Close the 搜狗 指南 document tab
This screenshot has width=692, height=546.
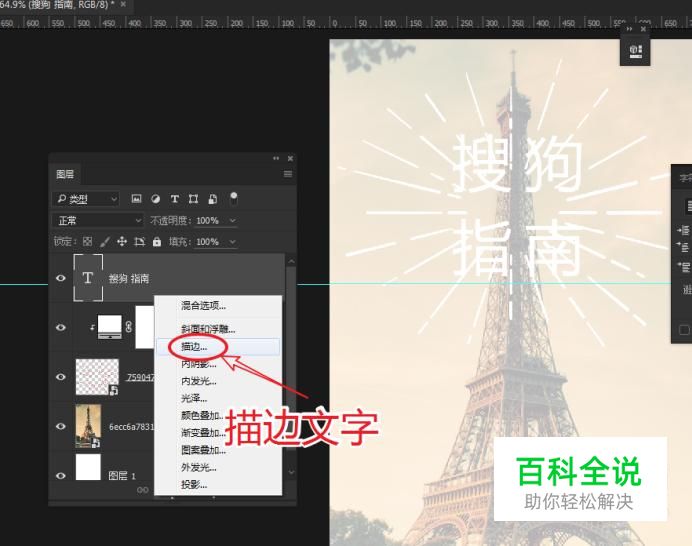(123, 4)
